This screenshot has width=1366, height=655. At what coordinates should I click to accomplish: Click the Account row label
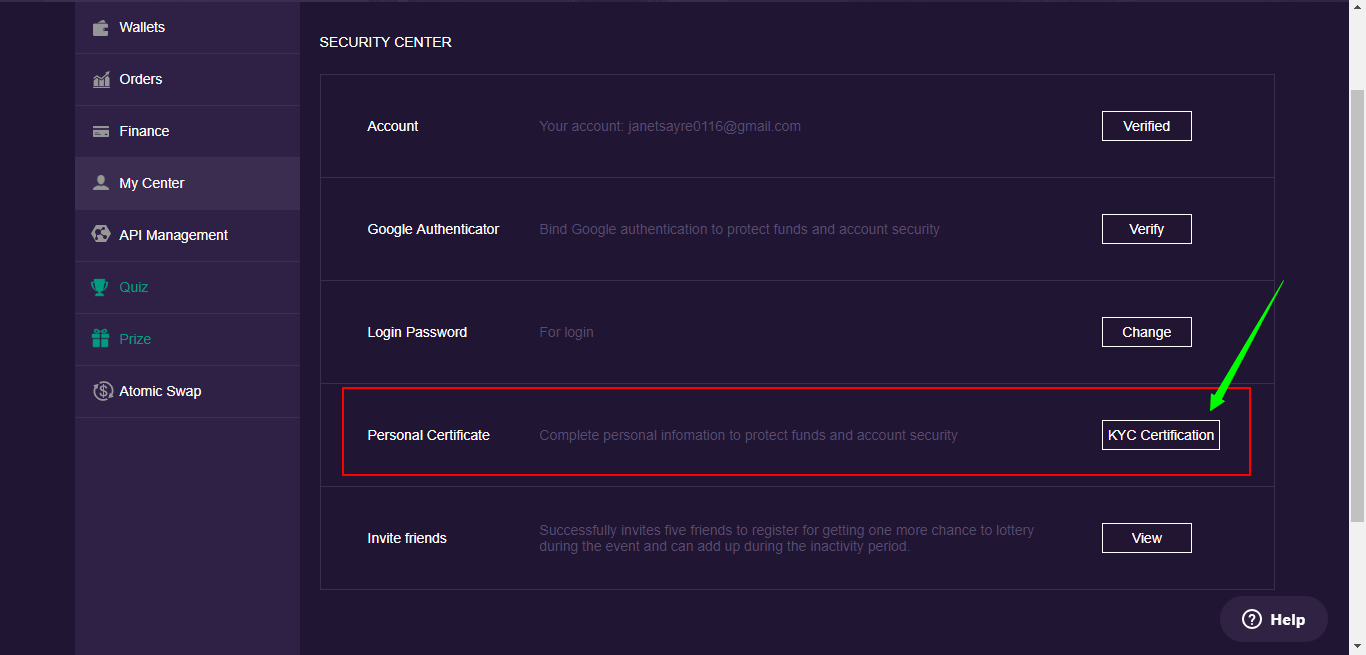point(393,126)
